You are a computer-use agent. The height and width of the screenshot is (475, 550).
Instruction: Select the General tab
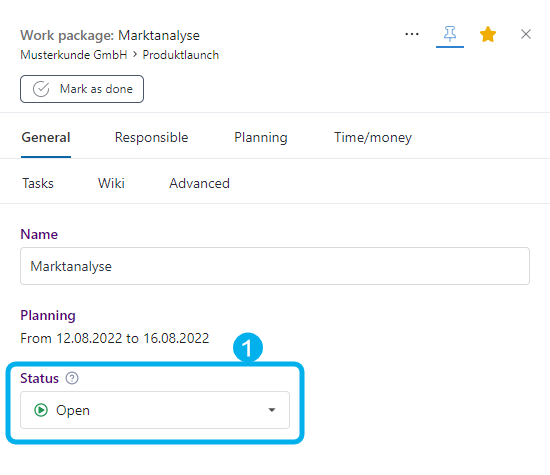click(x=46, y=138)
